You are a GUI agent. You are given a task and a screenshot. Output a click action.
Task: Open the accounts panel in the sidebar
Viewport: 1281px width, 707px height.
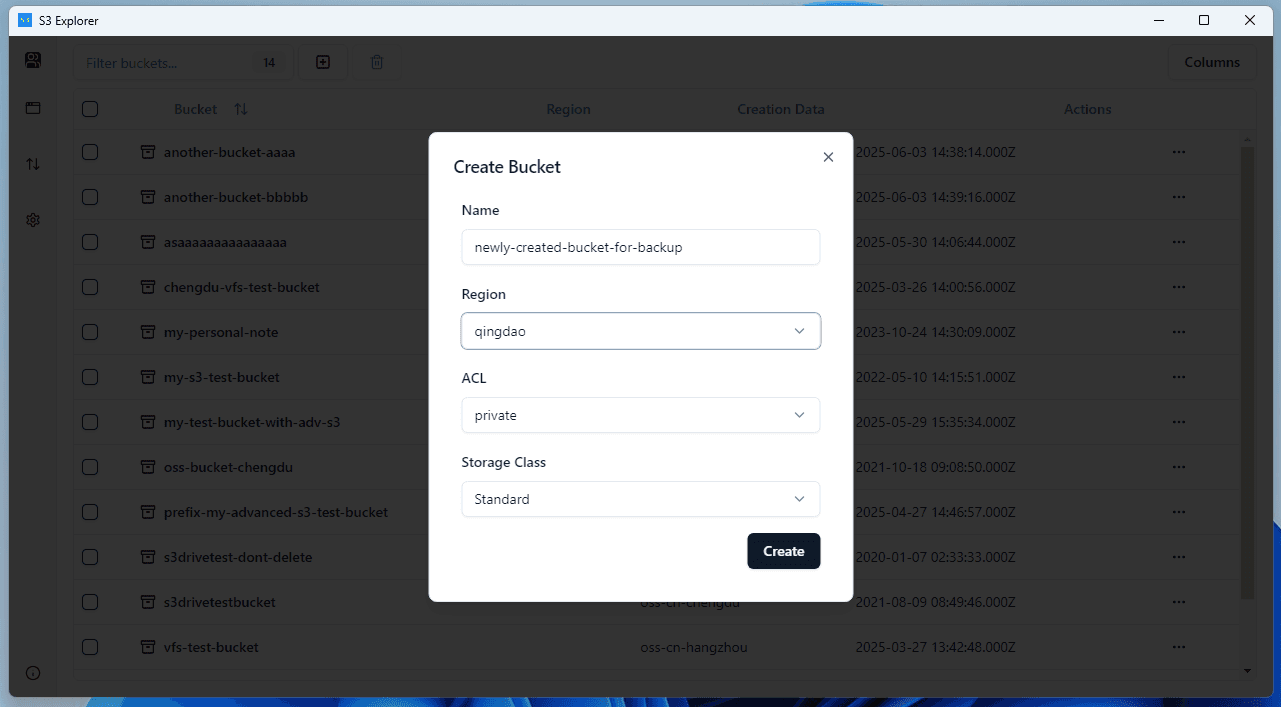32,60
